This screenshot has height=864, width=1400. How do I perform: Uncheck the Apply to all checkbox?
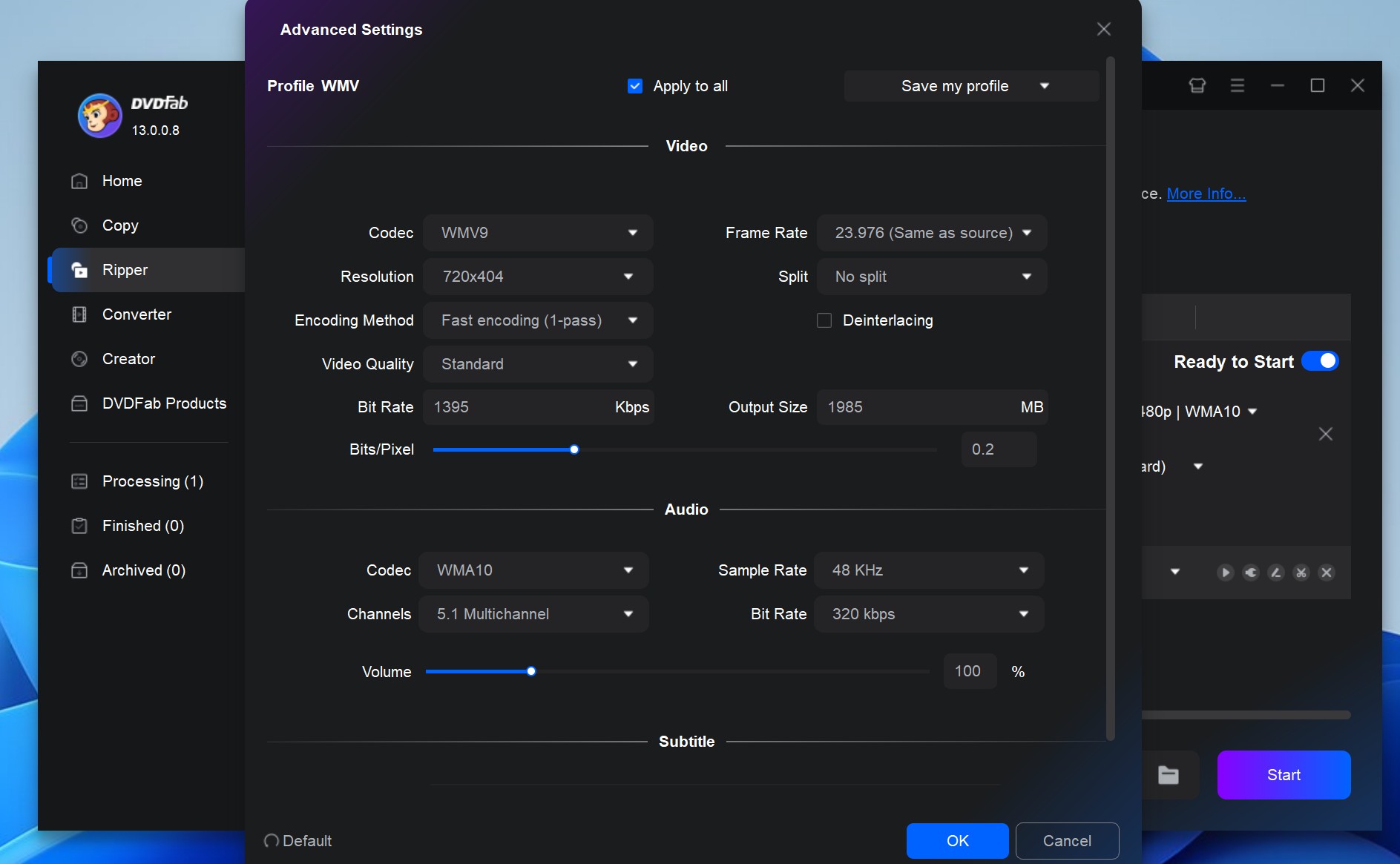tap(635, 86)
